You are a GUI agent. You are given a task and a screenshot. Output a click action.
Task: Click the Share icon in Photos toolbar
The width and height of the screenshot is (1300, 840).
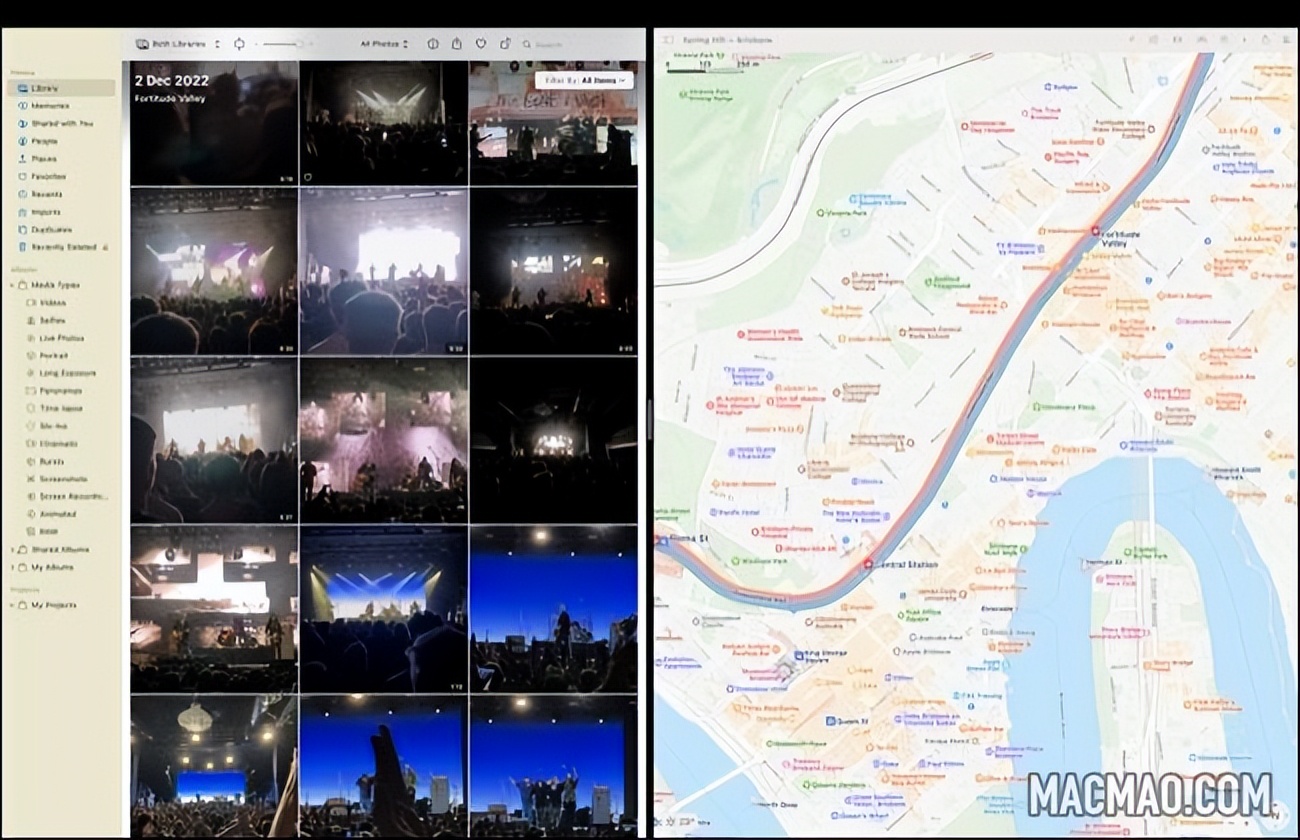click(x=457, y=44)
